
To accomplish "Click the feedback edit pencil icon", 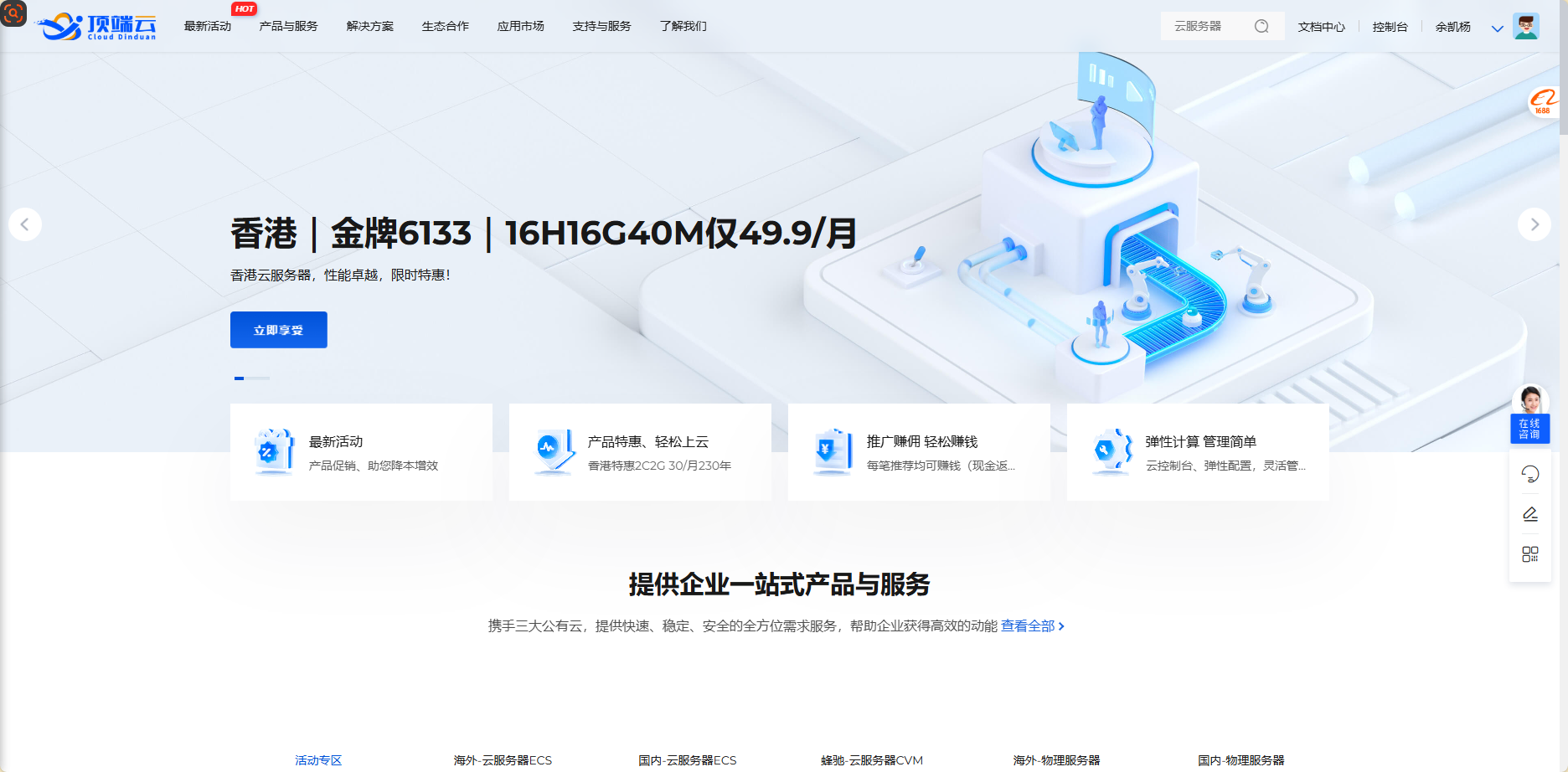I will (1529, 514).
